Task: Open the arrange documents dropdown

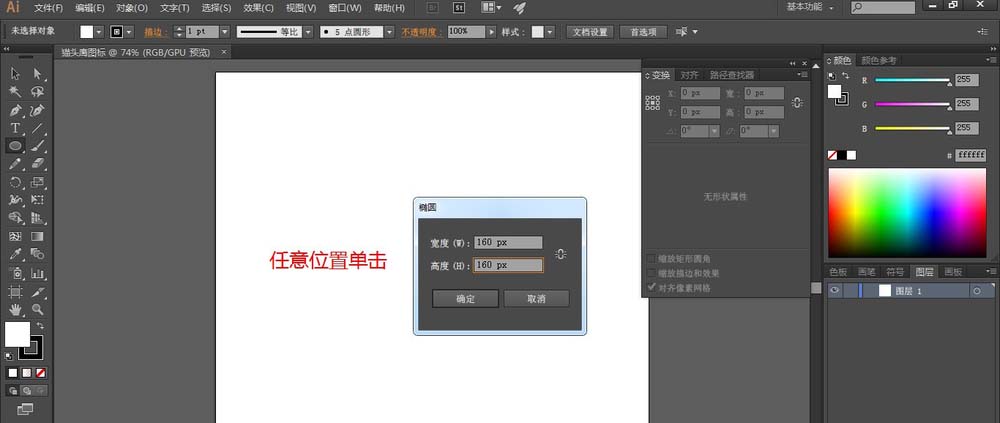Action: (491, 8)
